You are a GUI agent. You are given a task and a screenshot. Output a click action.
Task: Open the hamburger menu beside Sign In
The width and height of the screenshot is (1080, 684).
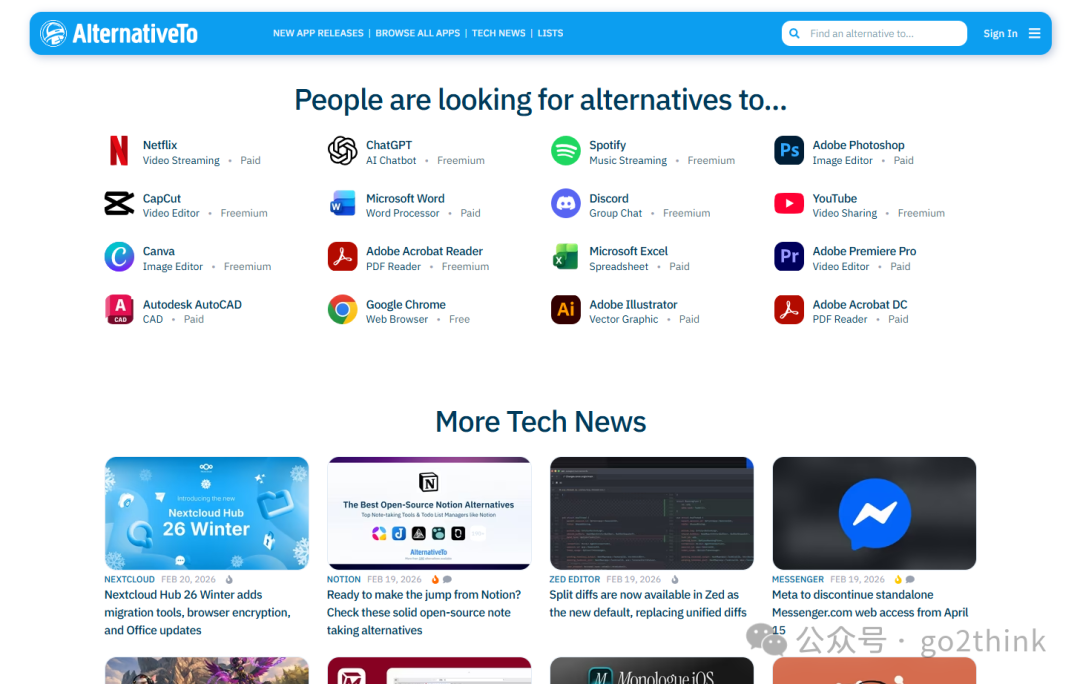pyautogui.click(x=1034, y=33)
